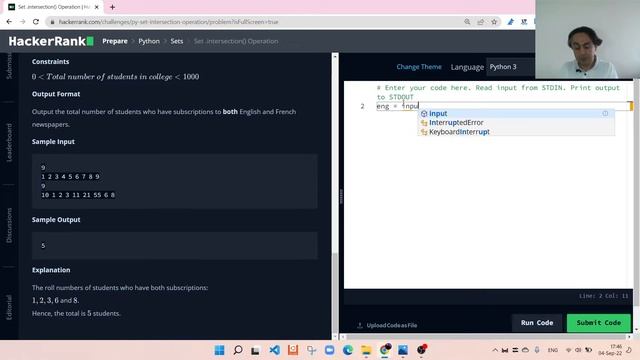Click the Run Code button
640x360 pixels.
point(537,323)
